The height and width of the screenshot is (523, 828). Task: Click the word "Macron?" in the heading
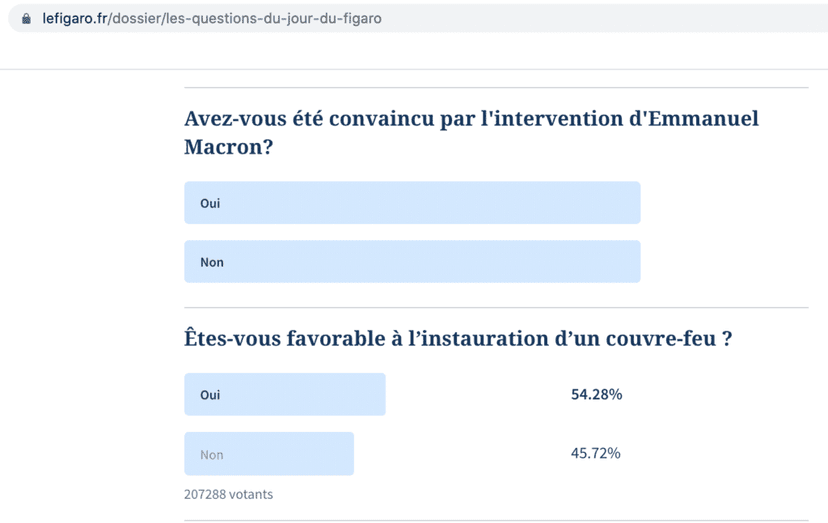[x=229, y=146]
